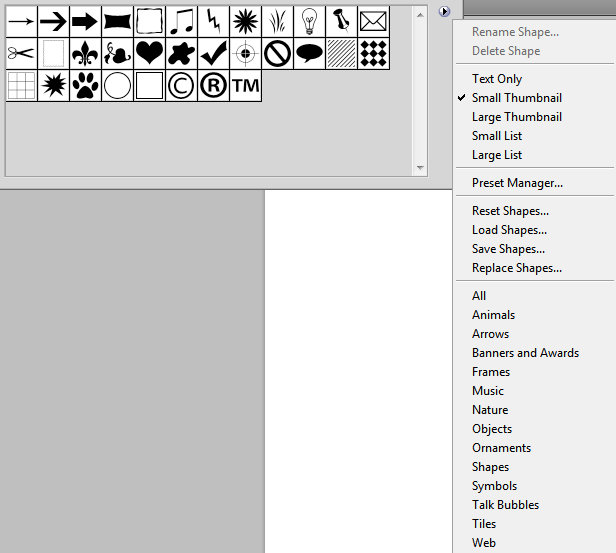Switch view to Text Only
The height and width of the screenshot is (553, 616).
(497, 79)
